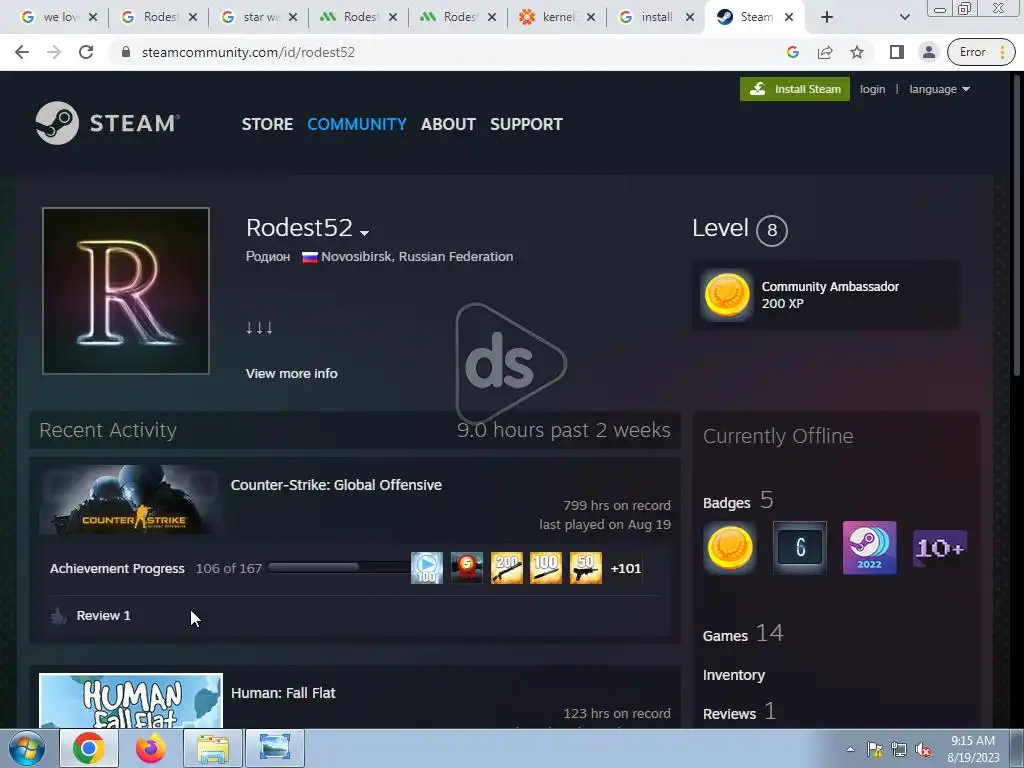This screenshot has width=1024, height=768.
Task: Open the number 6 years-of-service badge
Action: (800, 547)
